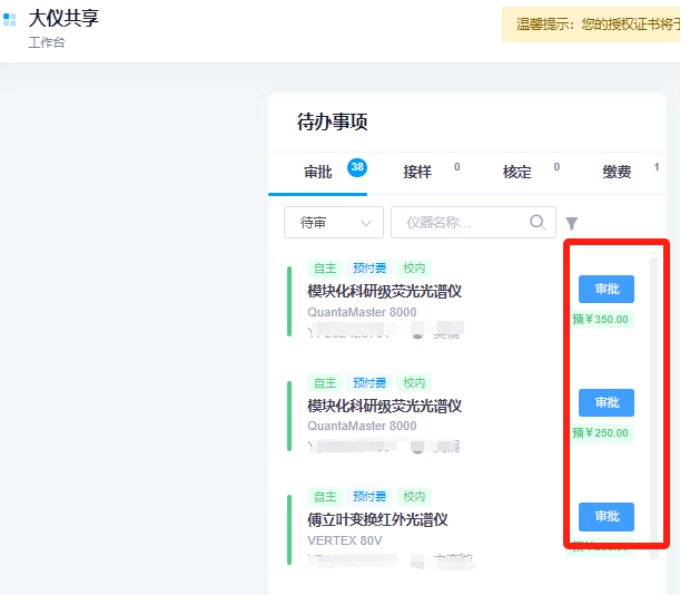Viewport: 681px width, 595px height.
Task: Switch to the 核定 tab
Action: point(517,172)
